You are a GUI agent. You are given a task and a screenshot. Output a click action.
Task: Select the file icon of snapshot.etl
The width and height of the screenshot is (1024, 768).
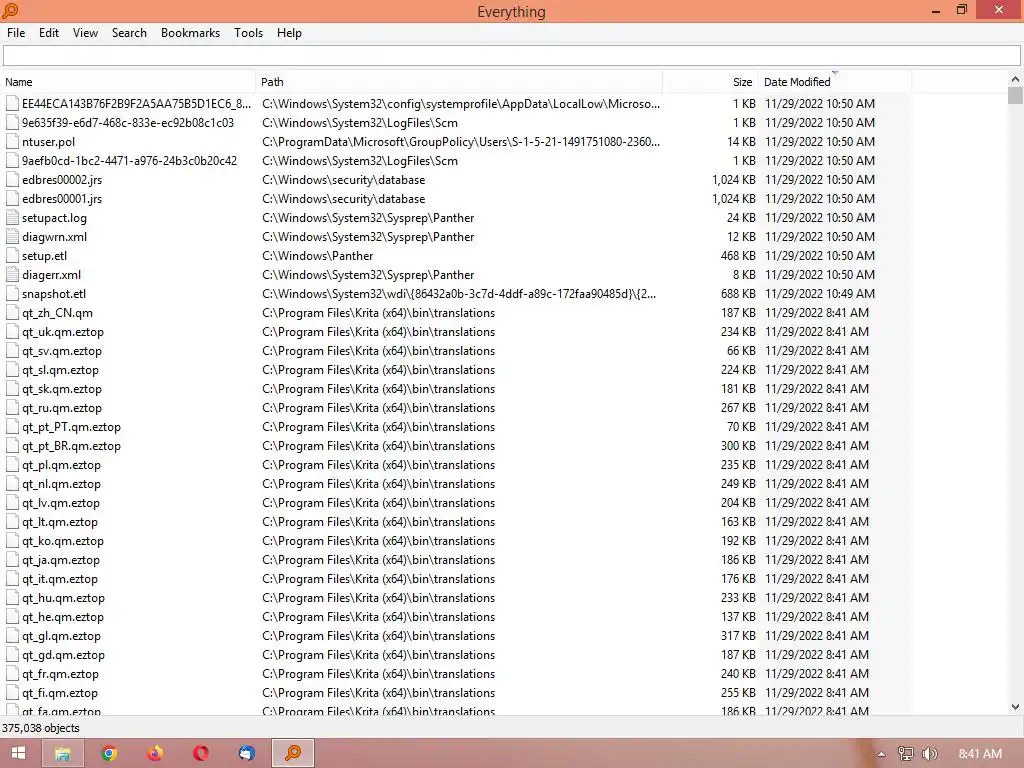point(12,294)
